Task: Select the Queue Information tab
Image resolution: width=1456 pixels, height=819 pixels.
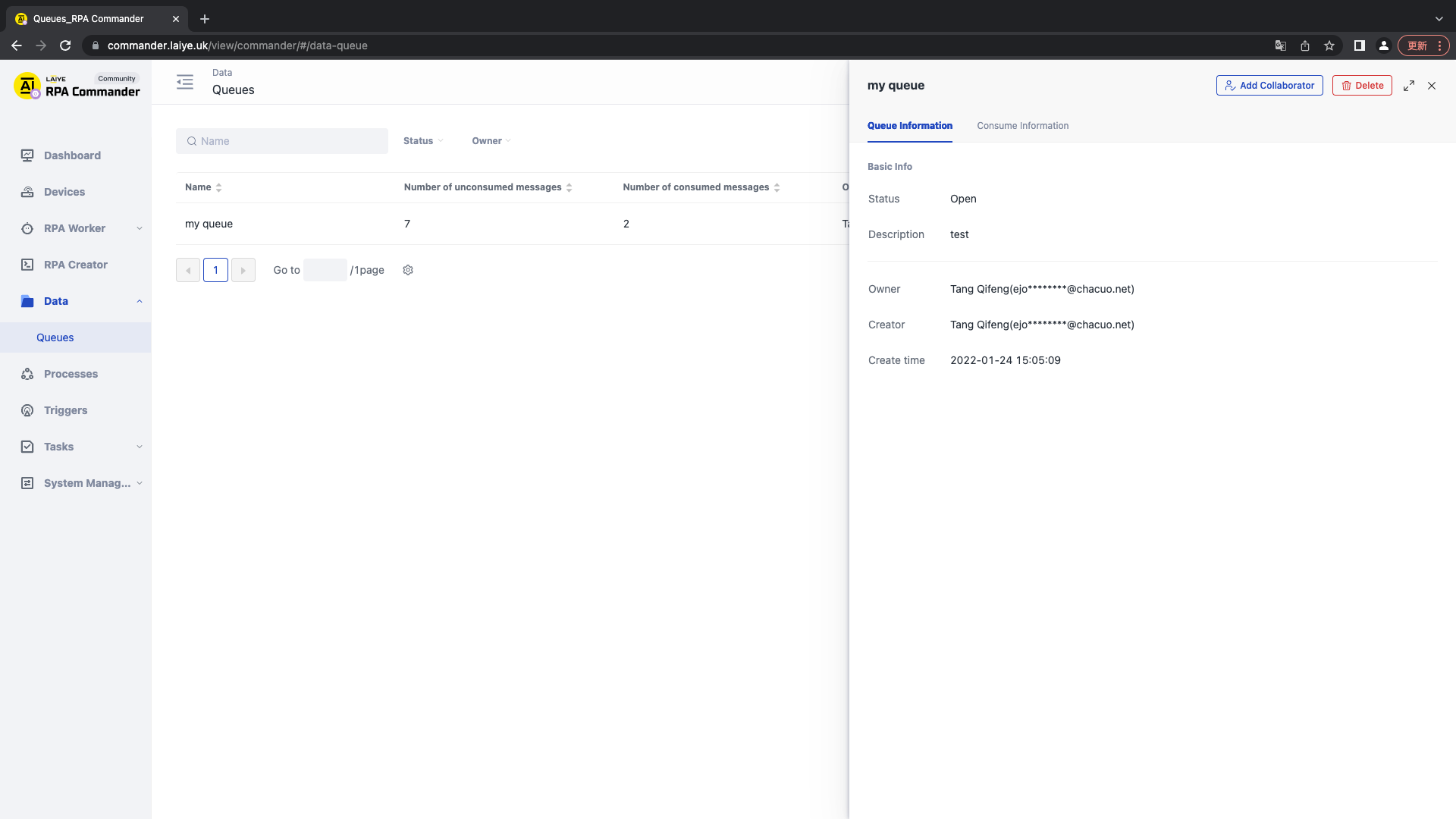Action: pyautogui.click(x=909, y=125)
